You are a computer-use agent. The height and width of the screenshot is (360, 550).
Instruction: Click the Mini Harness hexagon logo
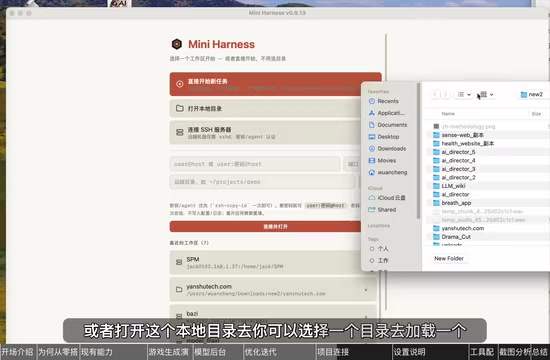click(177, 44)
